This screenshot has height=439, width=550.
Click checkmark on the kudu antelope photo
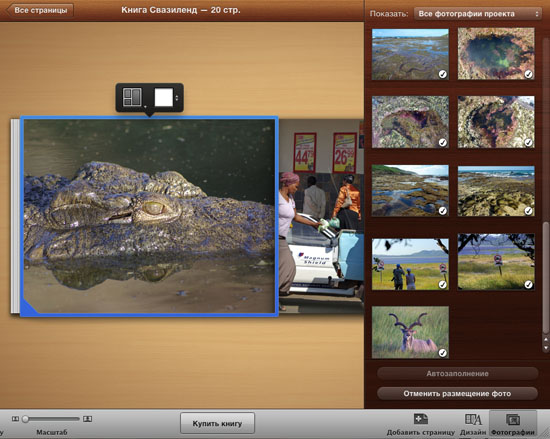[x=443, y=353]
